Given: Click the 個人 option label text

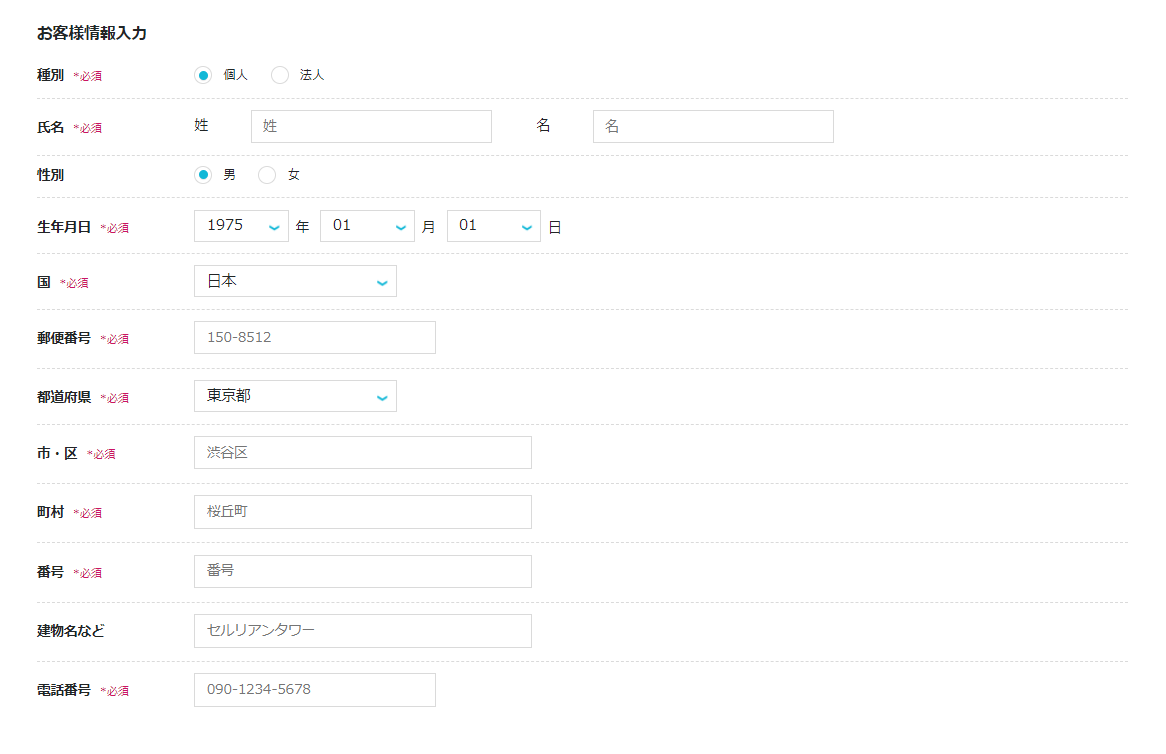Looking at the screenshot, I should point(236,75).
